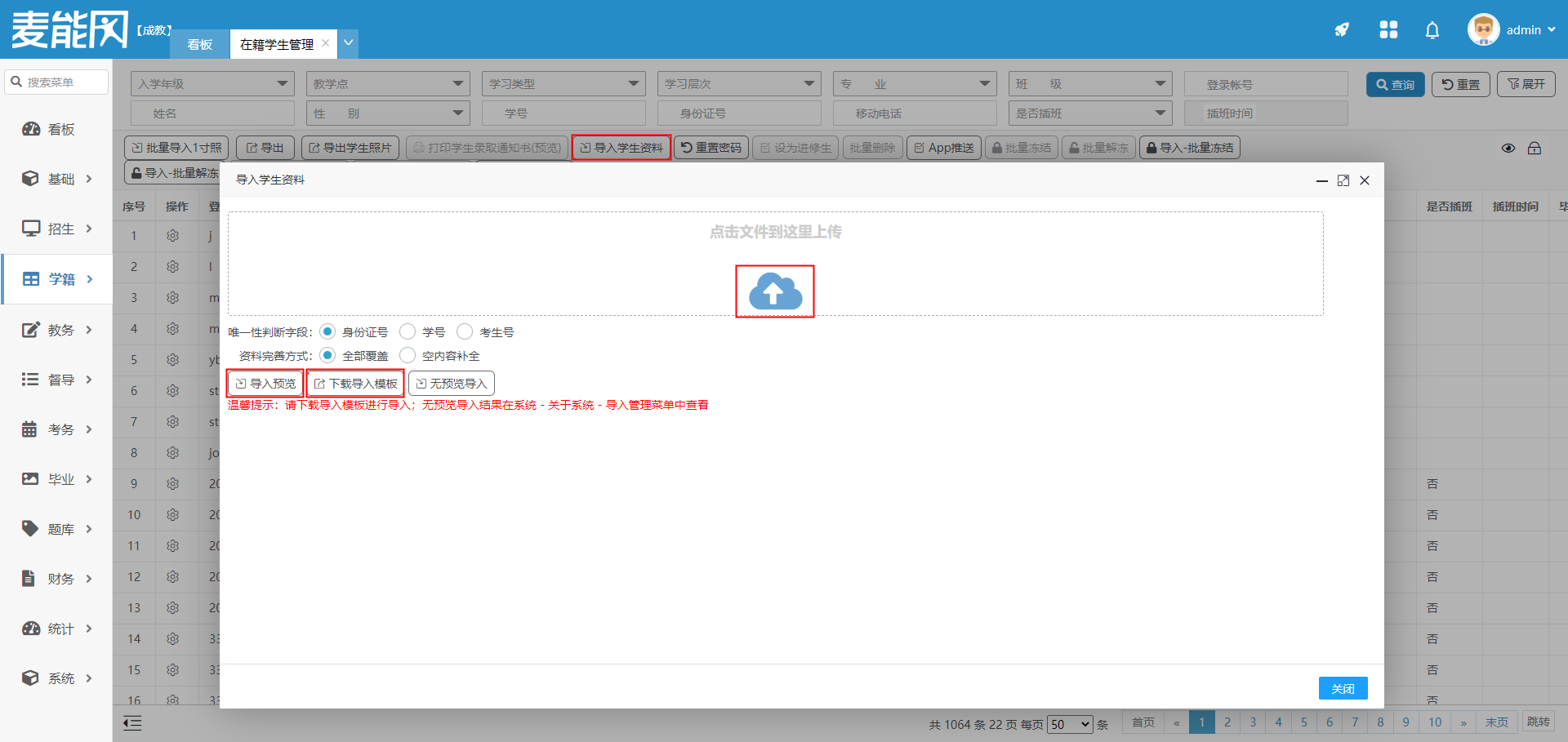The width and height of the screenshot is (1568, 742).
Task: Click the lock icon beside the eye
Action: pos(1535,148)
